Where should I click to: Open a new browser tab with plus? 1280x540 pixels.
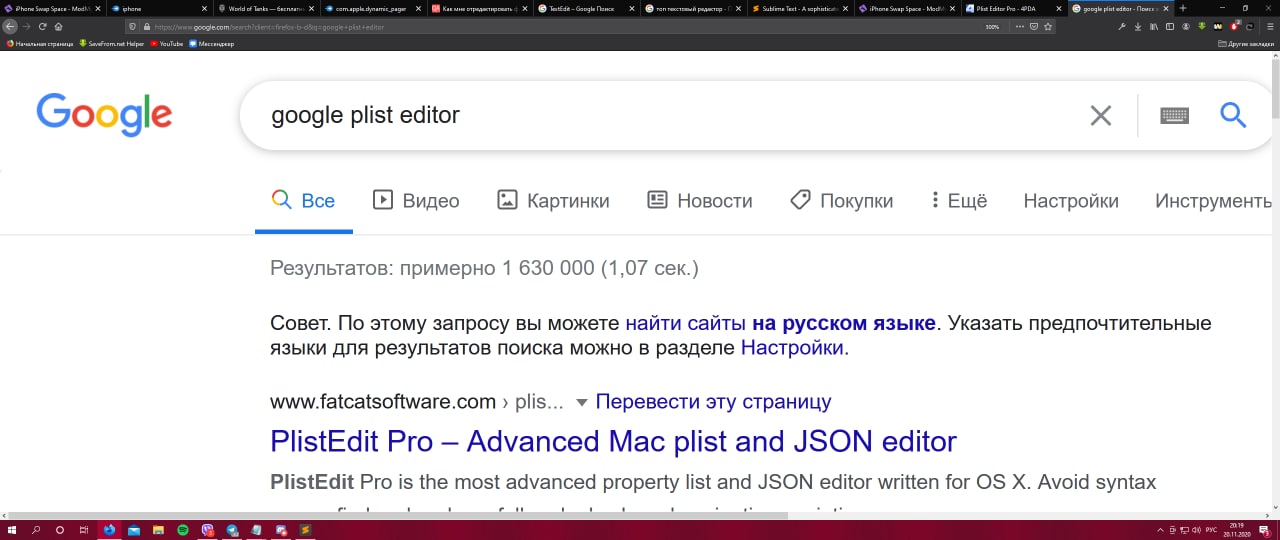point(1183,8)
